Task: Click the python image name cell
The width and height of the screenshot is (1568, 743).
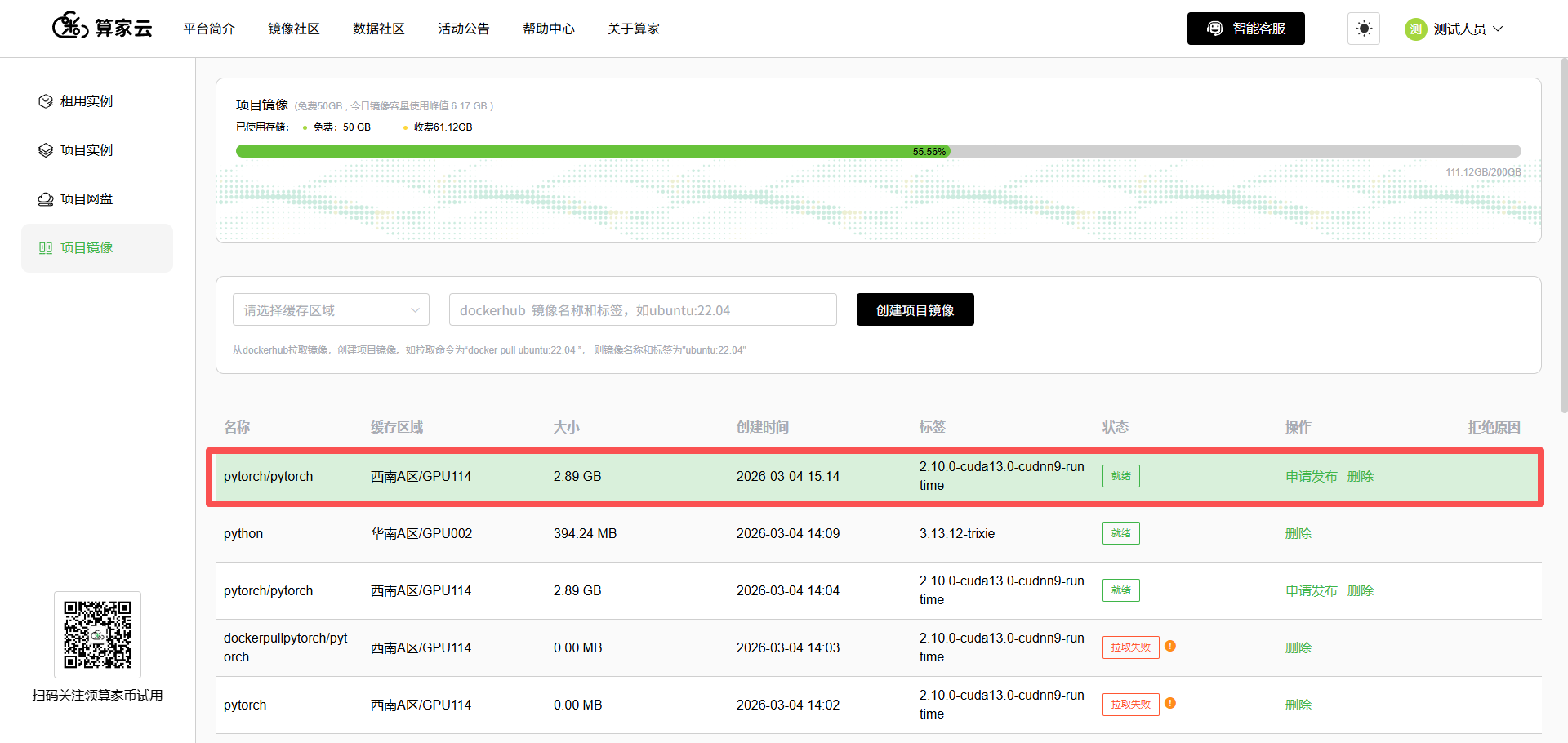Action: (243, 533)
